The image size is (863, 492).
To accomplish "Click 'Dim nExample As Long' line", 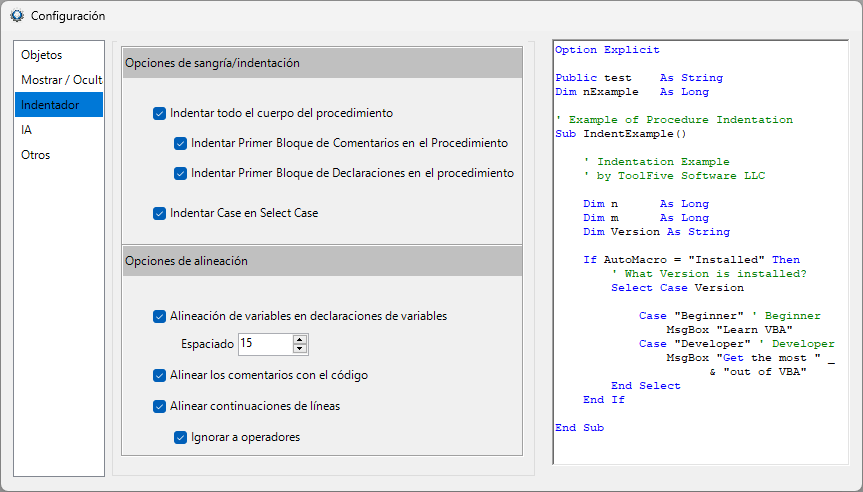I will (x=632, y=92).
